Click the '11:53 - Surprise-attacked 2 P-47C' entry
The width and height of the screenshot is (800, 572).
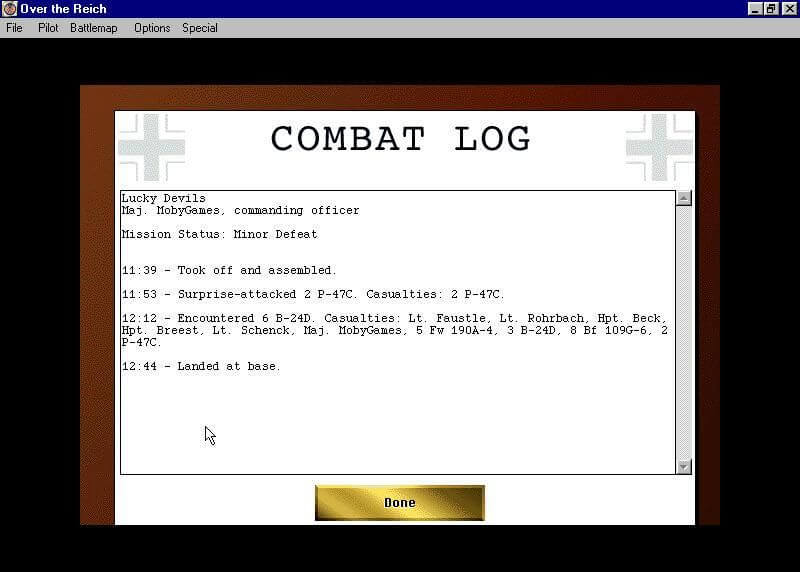coord(313,294)
